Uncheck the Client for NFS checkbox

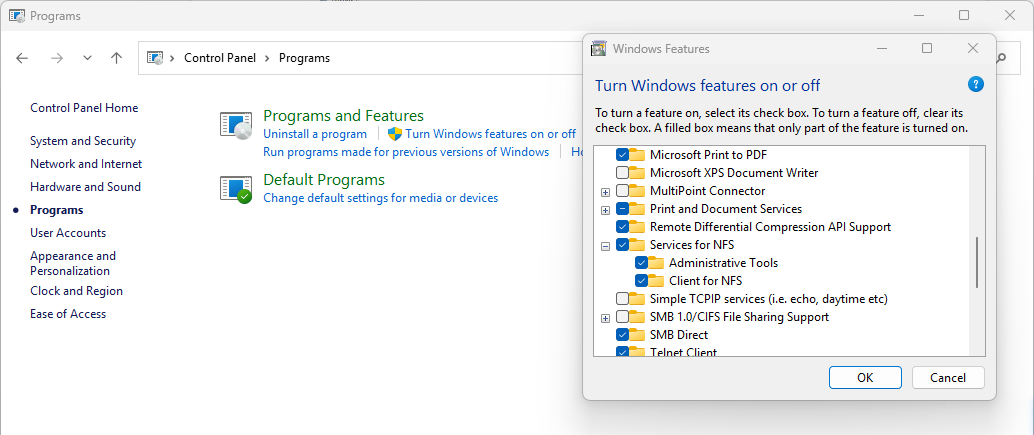pos(641,280)
